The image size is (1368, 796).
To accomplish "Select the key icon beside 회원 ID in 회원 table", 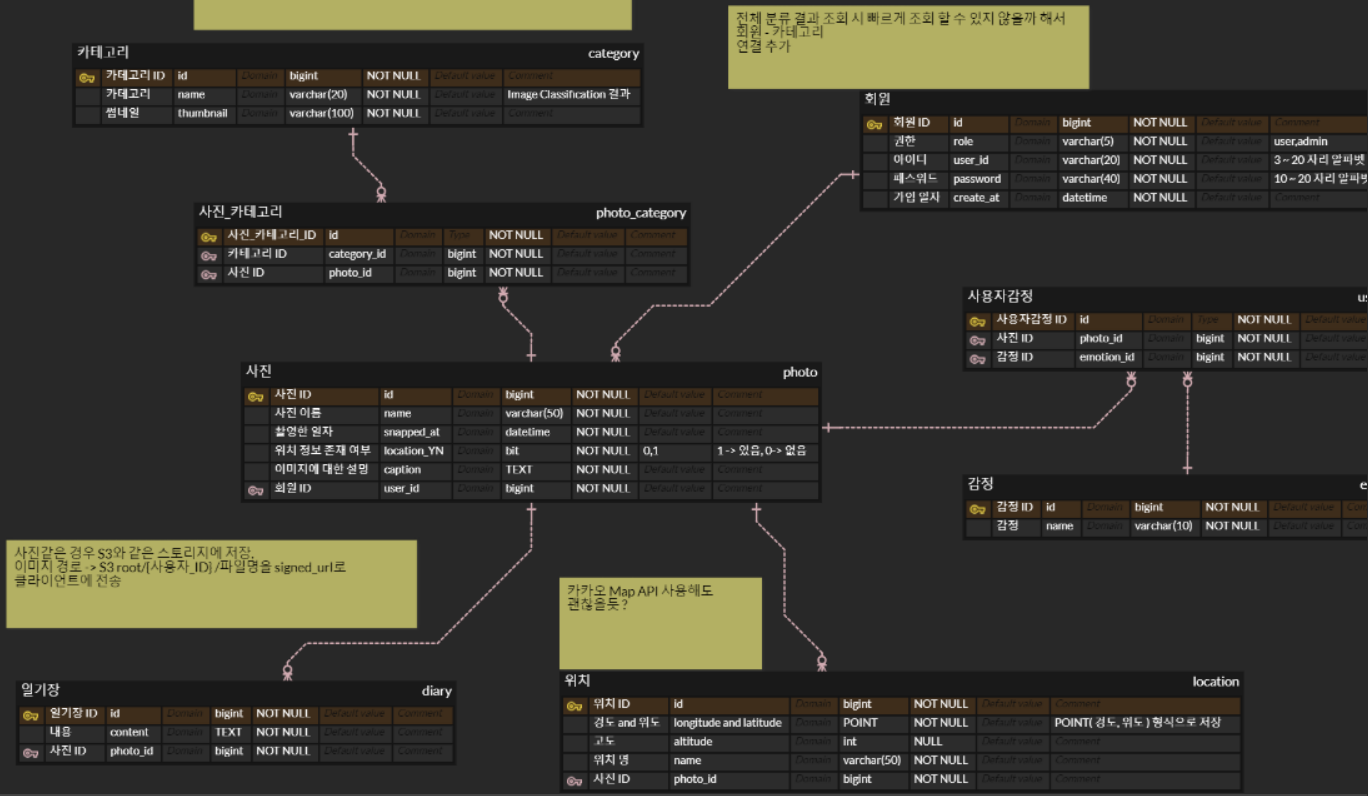I will point(874,122).
